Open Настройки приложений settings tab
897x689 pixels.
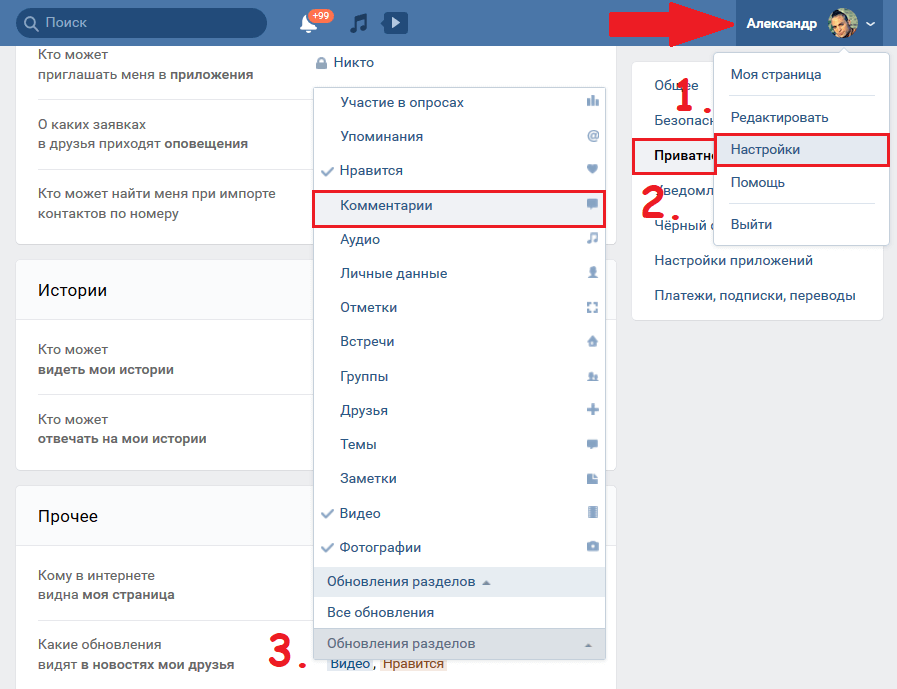733,261
